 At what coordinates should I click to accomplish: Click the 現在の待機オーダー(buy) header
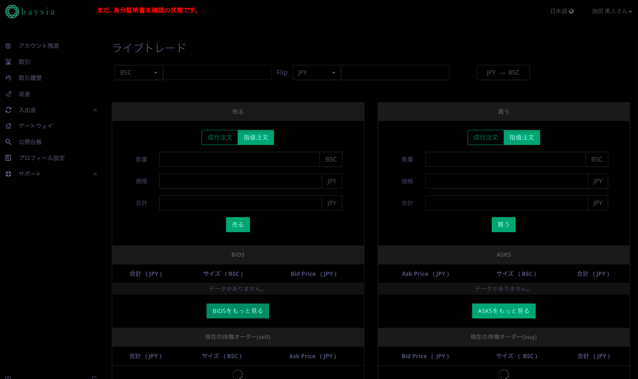tap(504, 337)
